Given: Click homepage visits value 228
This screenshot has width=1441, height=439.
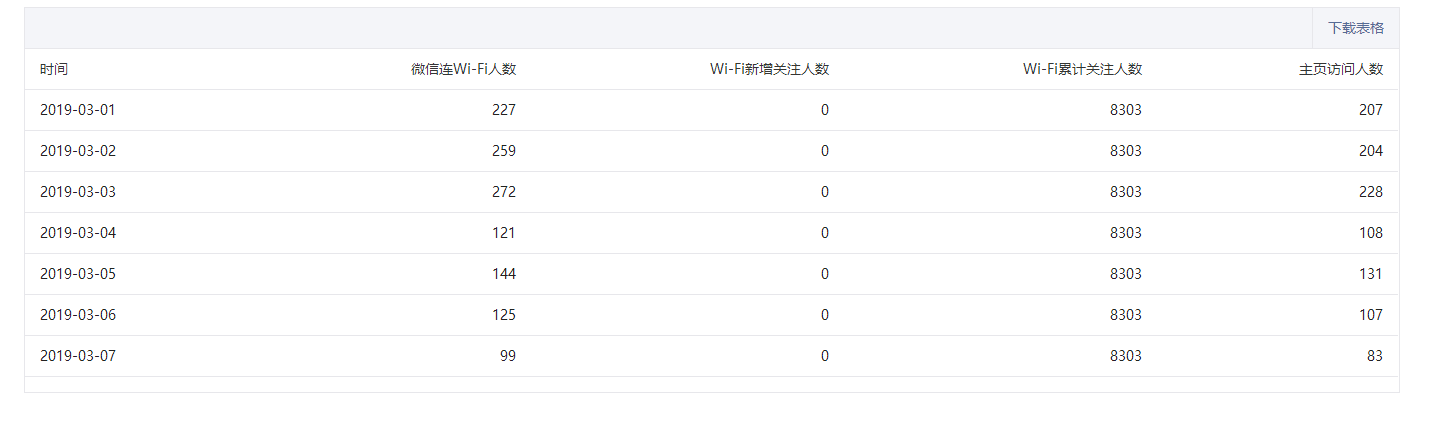Looking at the screenshot, I should (1371, 192).
